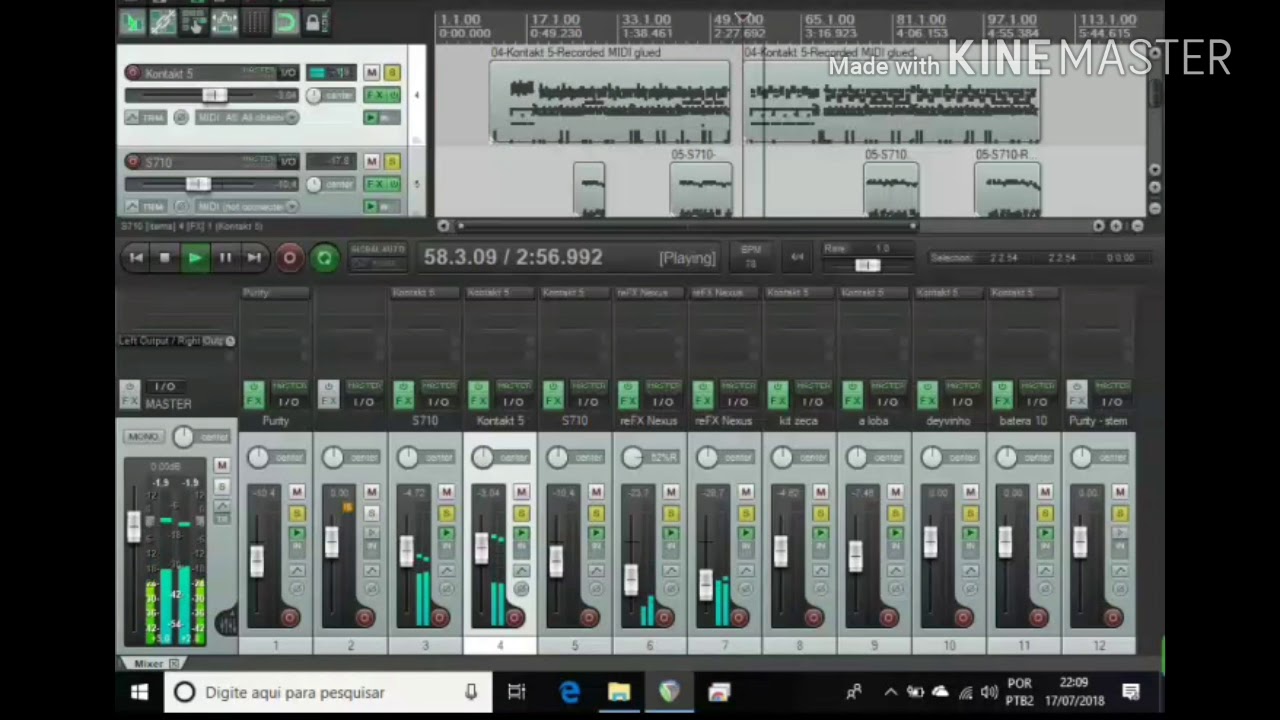Viewport: 1280px width, 720px height.
Task: Open envelope button on track 11 batera 10
Action: tap(1045, 570)
